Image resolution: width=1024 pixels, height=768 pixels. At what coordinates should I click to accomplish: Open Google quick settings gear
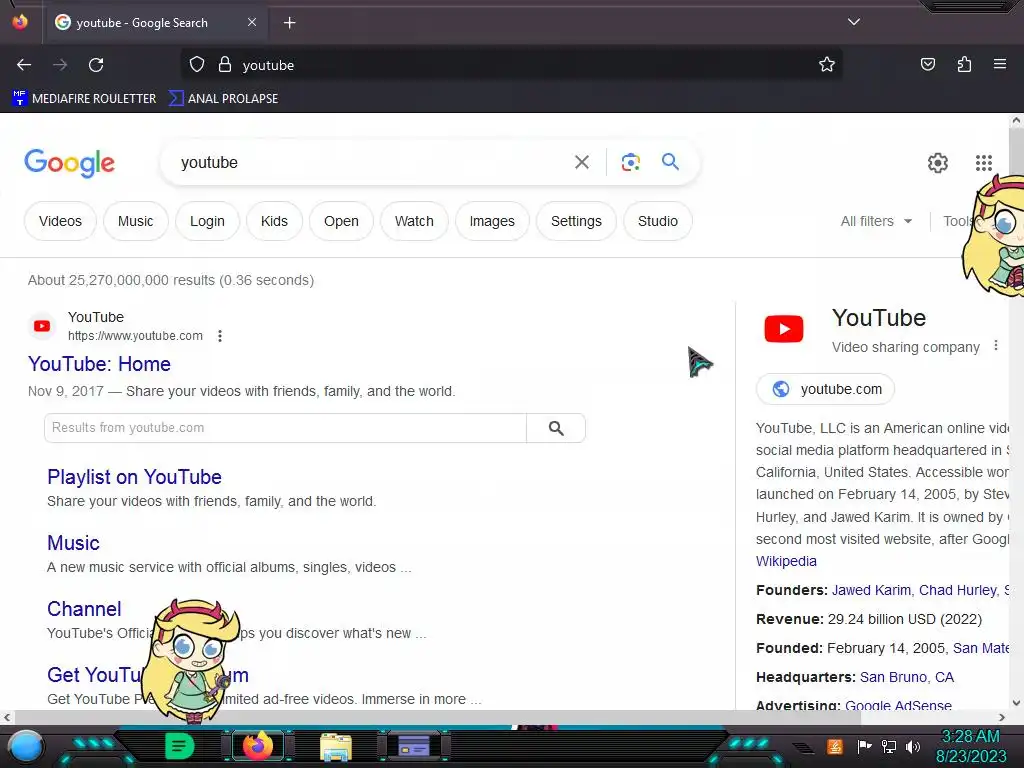[x=938, y=163]
